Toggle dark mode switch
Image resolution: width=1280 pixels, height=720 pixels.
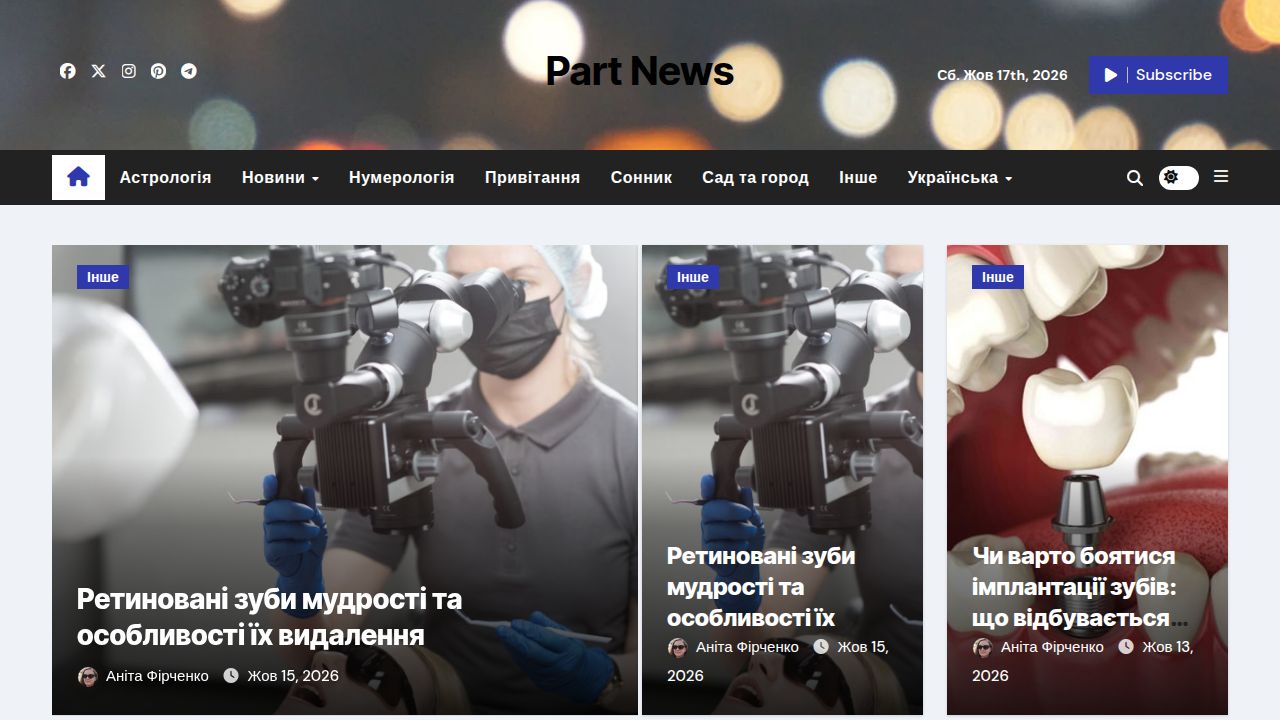[1178, 177]
